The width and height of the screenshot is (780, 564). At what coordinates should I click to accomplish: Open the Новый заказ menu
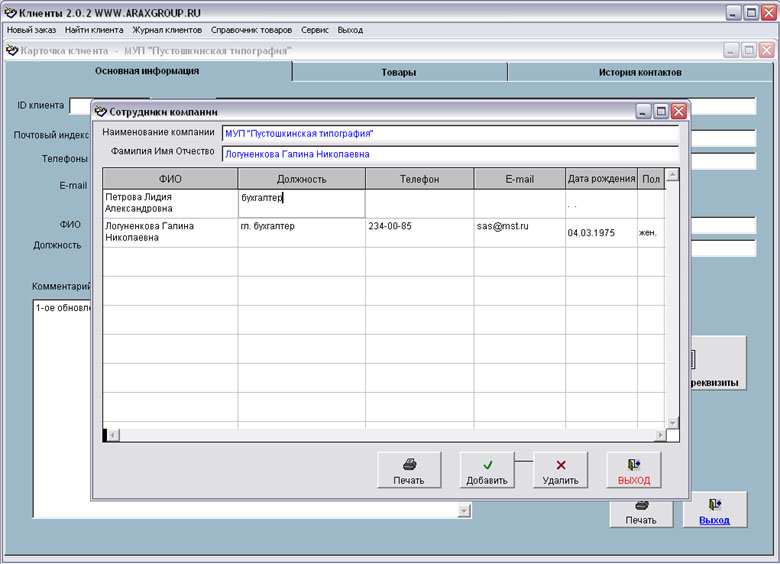31,30
